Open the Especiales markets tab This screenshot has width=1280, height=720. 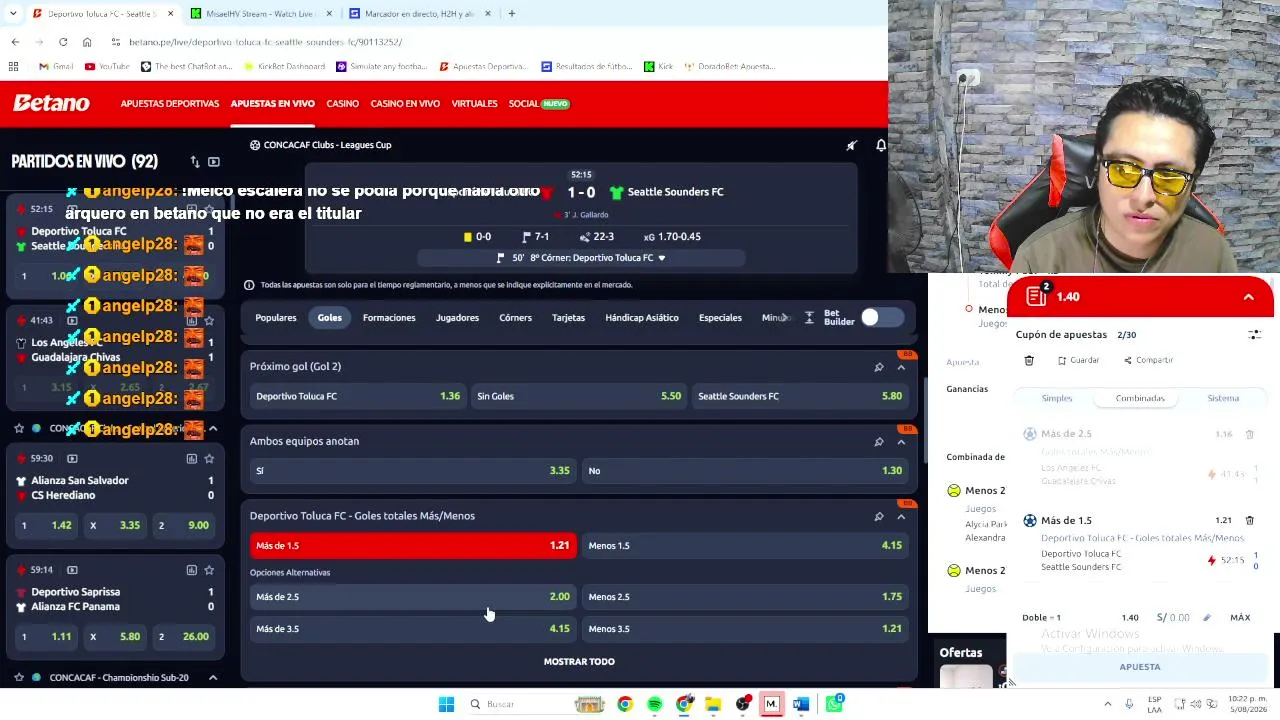tap(720, 318)
